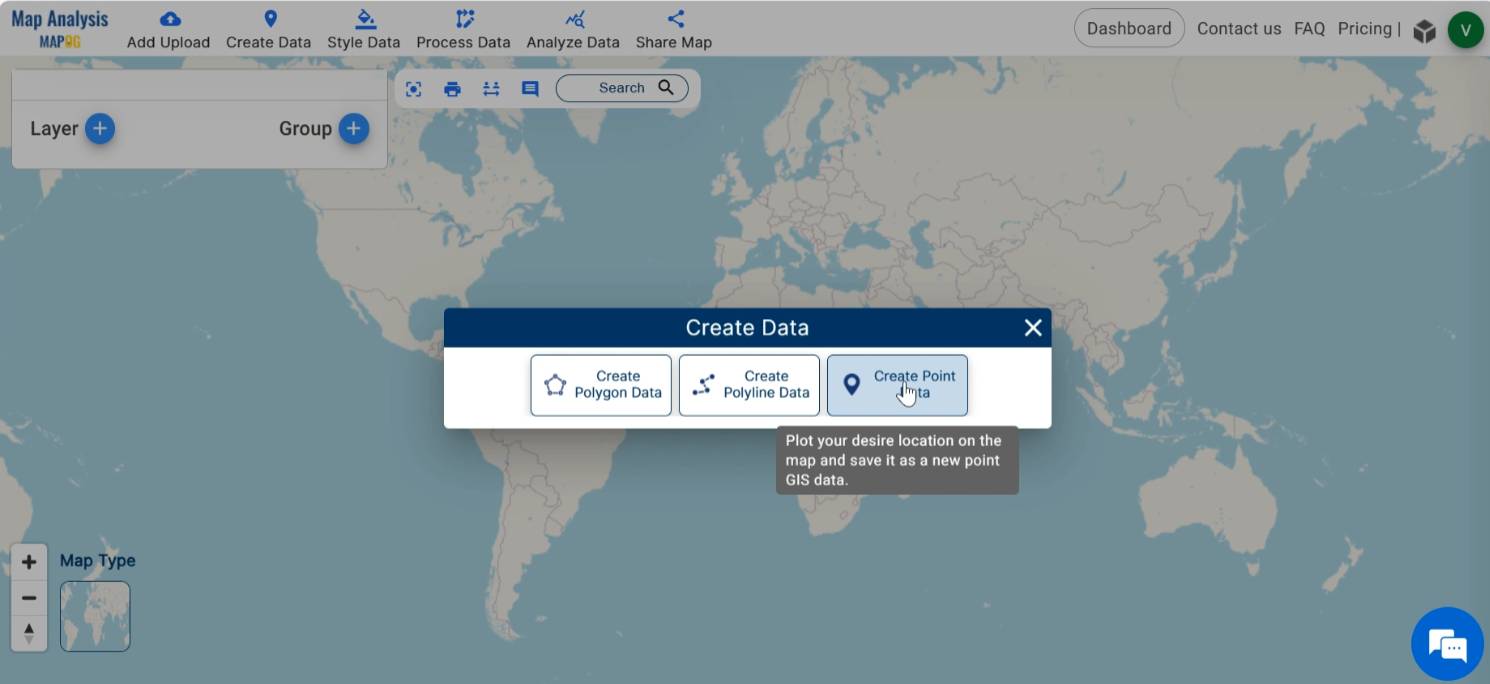The width and height of the screenshot is (1490, 684).
Task: Open the Share Map menu
Action: point(674,30)
